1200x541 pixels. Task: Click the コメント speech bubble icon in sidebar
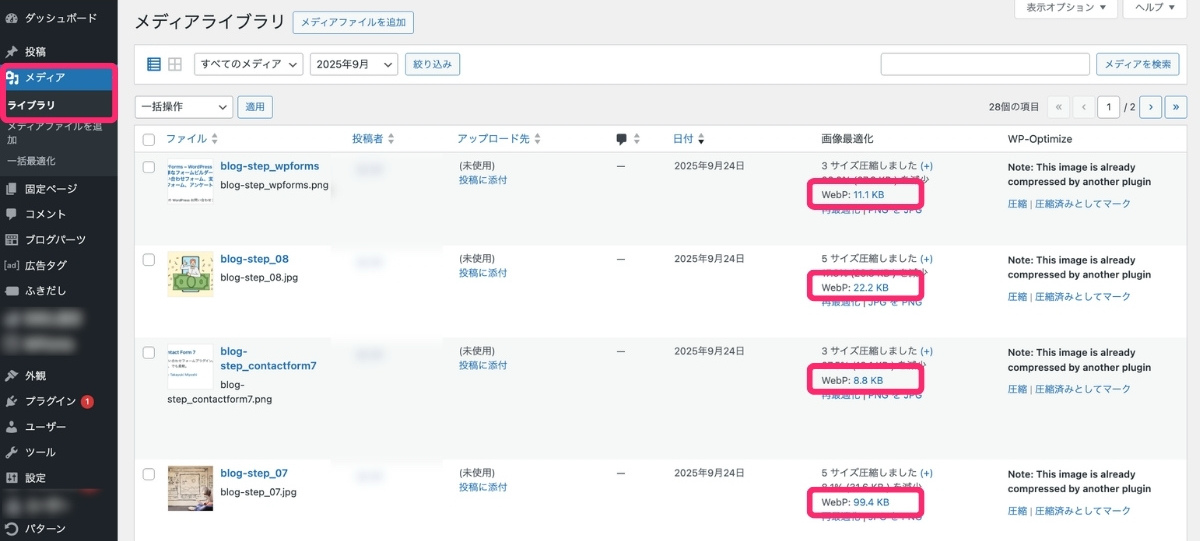point(12,214)
